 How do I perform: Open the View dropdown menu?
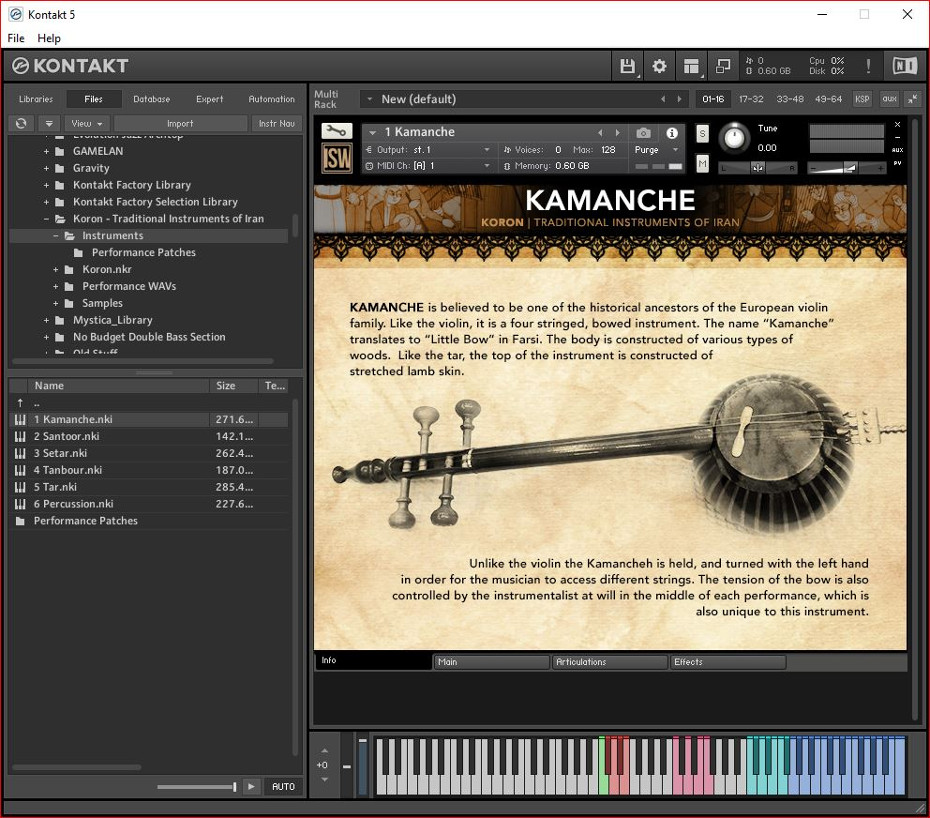(x=87, y=123)
